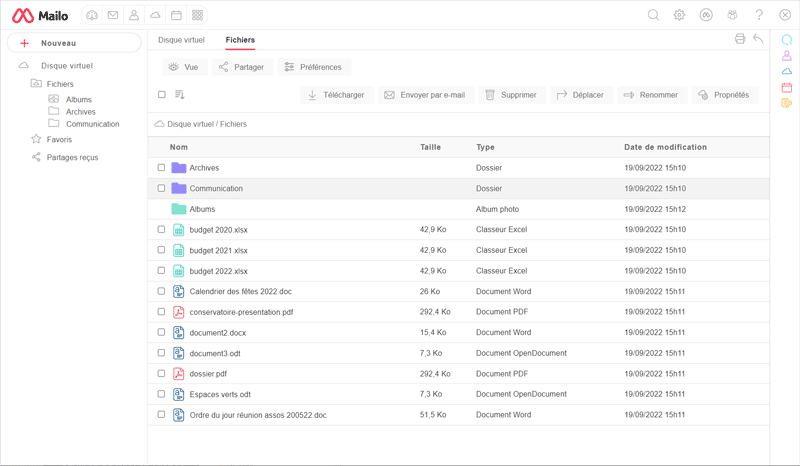Expand the Fichiers folder in sidebar tree
This screenshot has width=800, height=466.
coord(59,84)
